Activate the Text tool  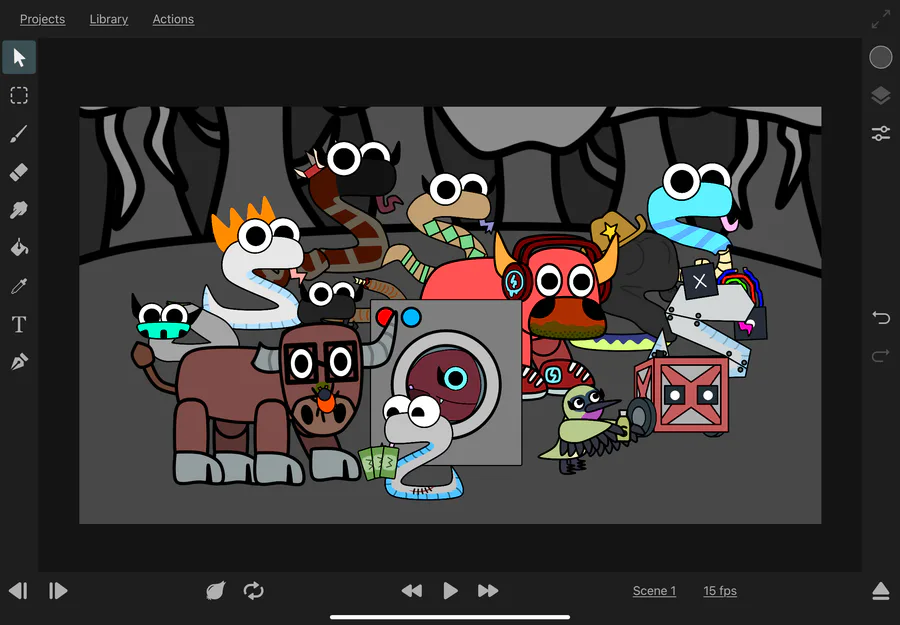[x=19, y=324]
